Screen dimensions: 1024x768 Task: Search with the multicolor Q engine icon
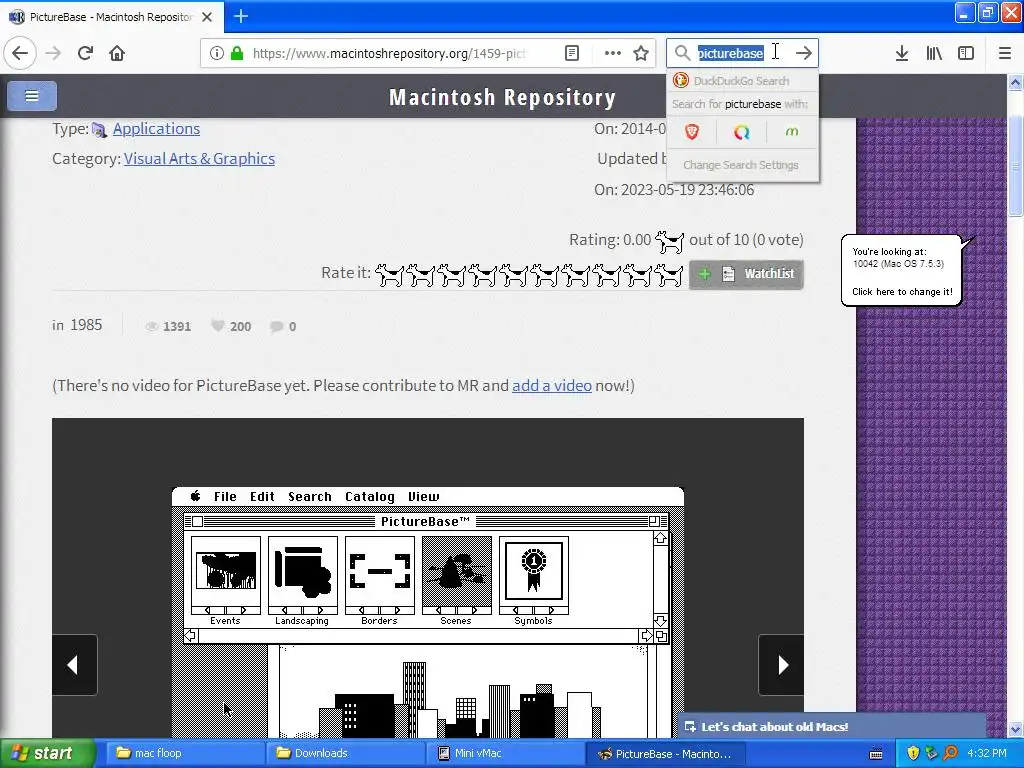point(741,132)
